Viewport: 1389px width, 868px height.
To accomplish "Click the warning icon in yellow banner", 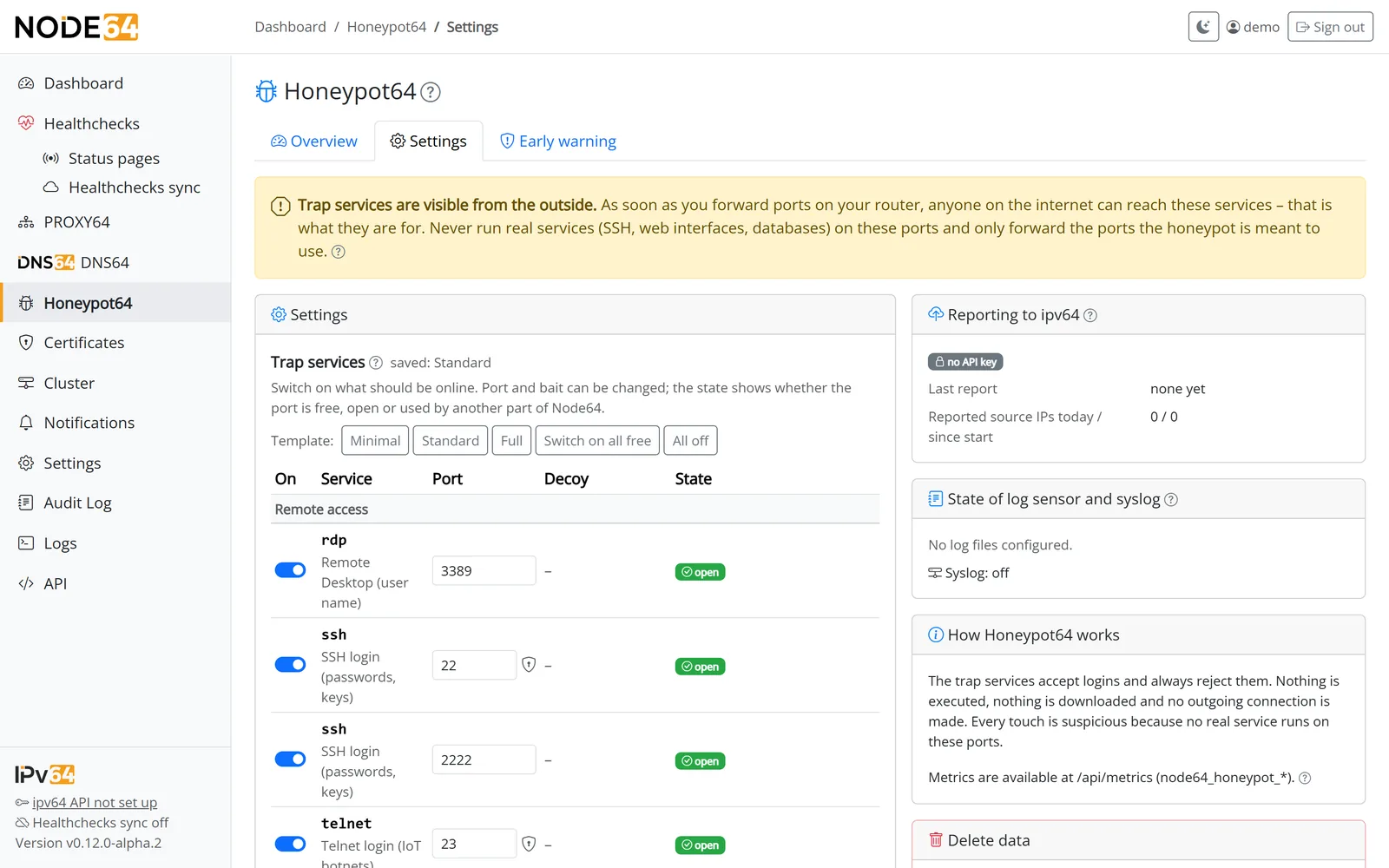I will pos(280,207).
